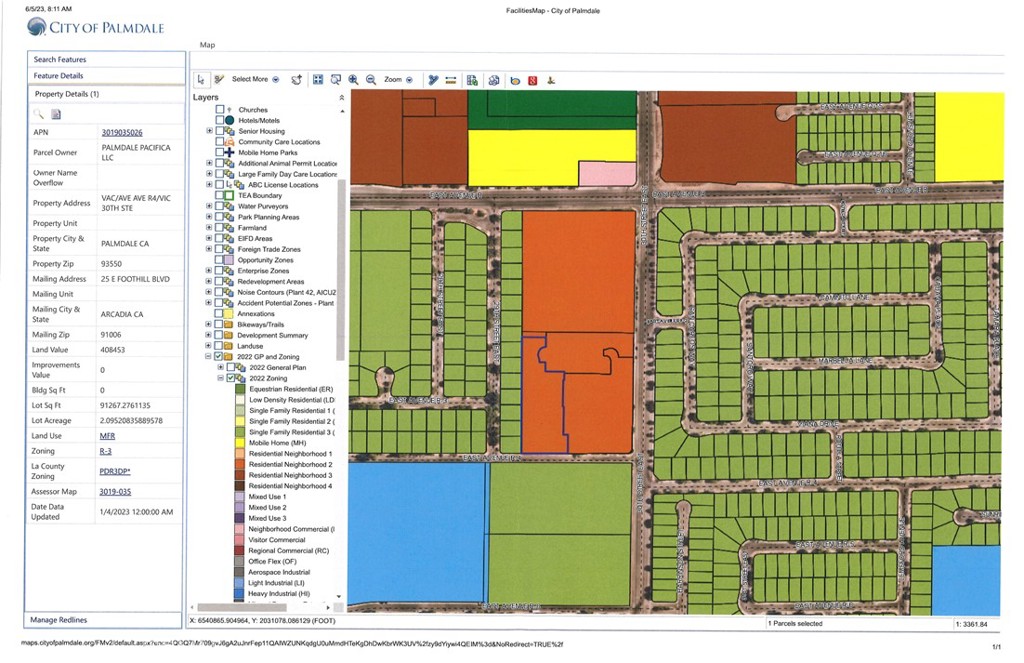Click the zoom in magnifier icon

click(354, 80)
